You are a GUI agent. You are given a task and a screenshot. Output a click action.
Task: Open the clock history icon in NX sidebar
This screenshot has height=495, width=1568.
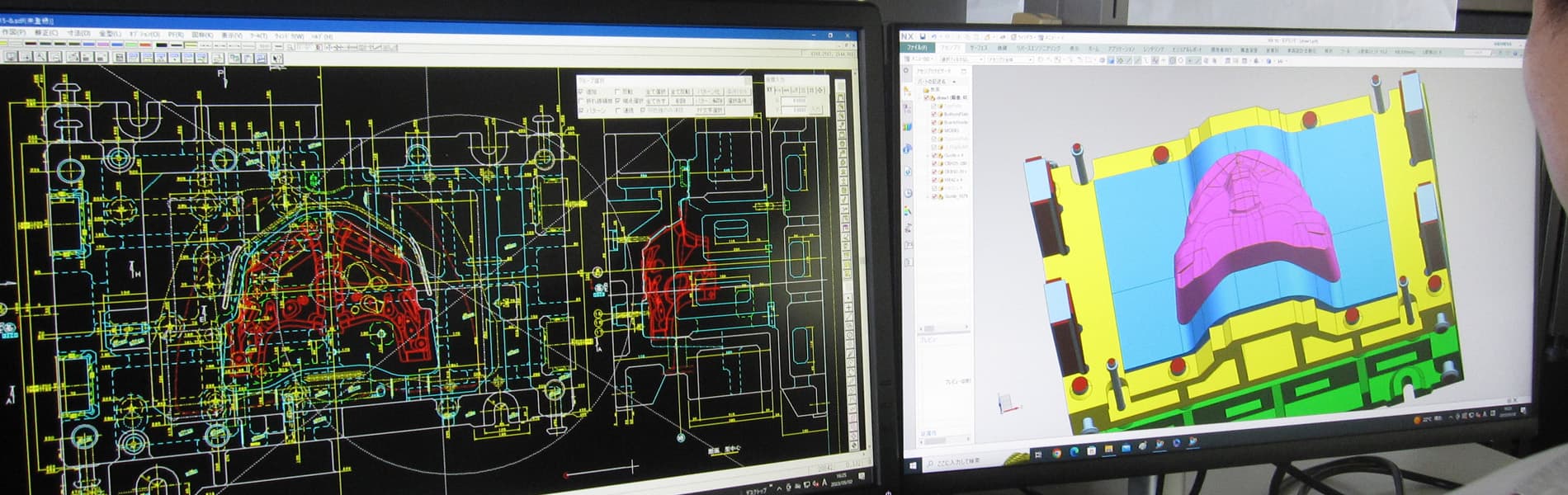point(909,193)
